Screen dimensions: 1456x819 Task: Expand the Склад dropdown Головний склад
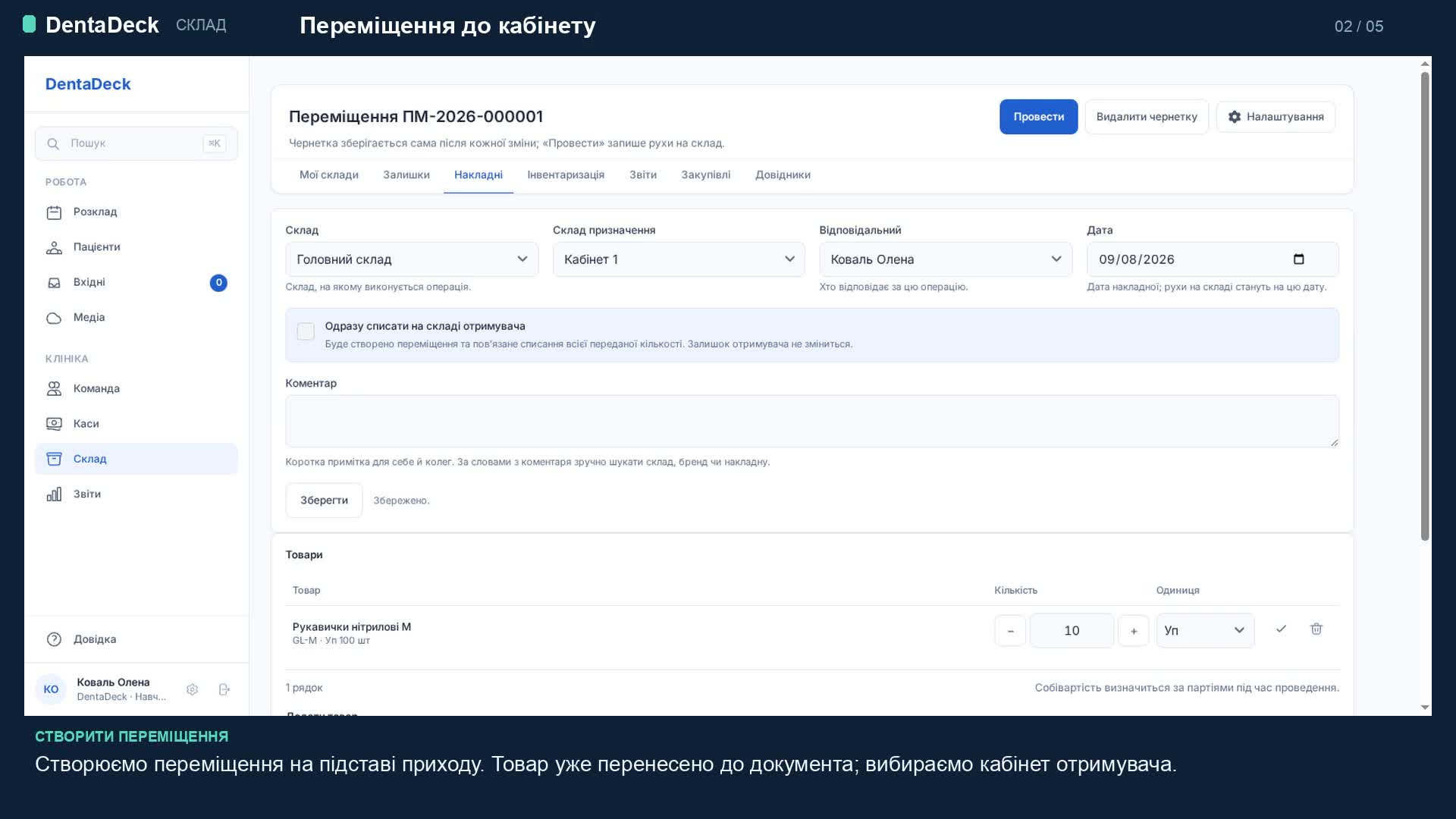pyautogui.click(x=412, y=259)
